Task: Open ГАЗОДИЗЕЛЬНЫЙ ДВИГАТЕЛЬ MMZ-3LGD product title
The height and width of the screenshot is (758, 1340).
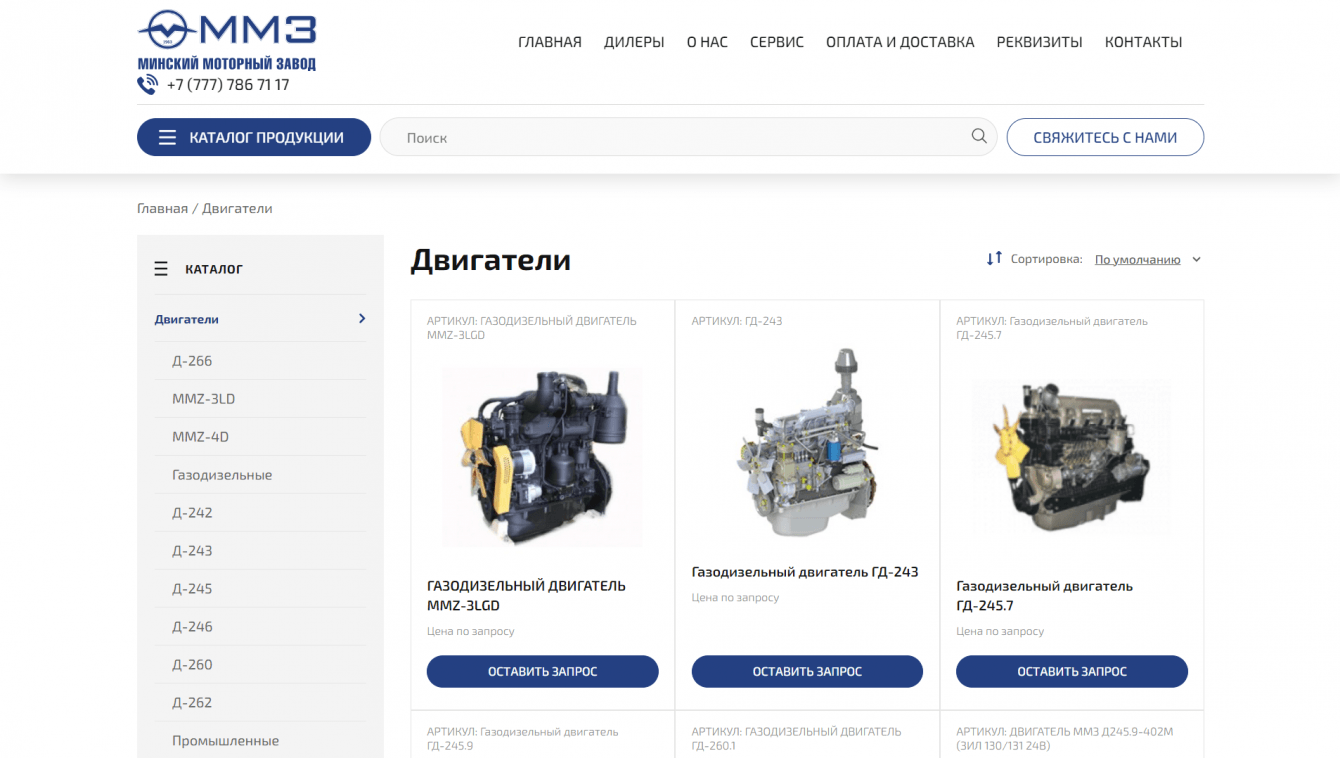Action: click(526, 596)
